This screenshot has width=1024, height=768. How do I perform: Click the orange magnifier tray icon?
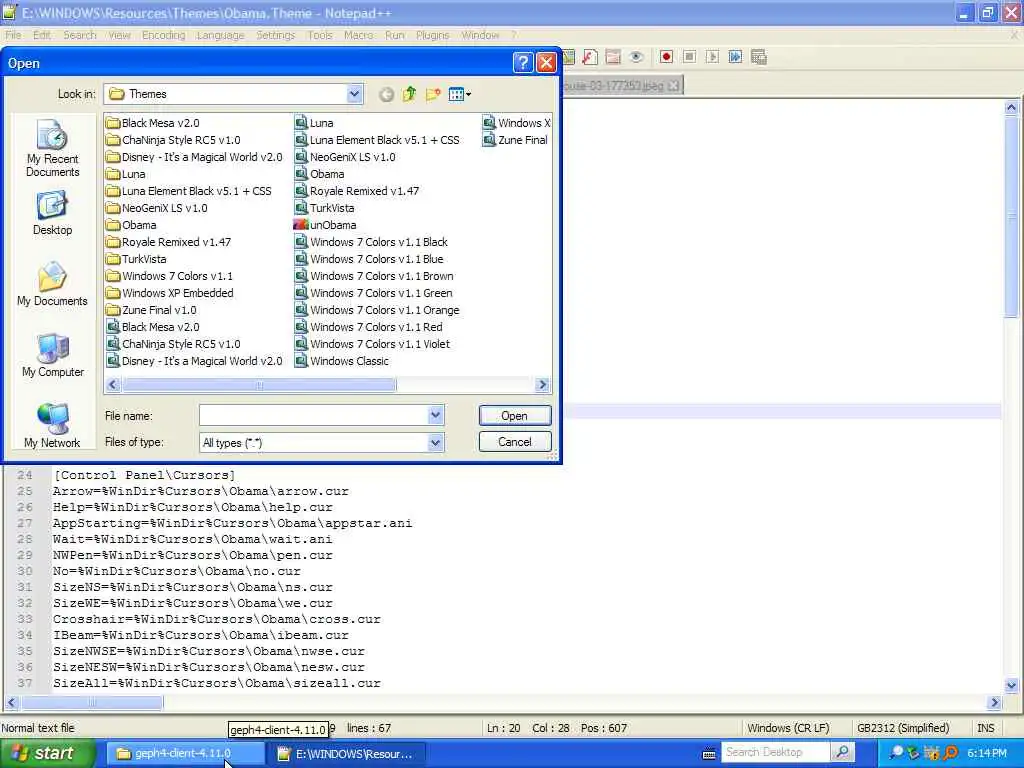point(951,753)
